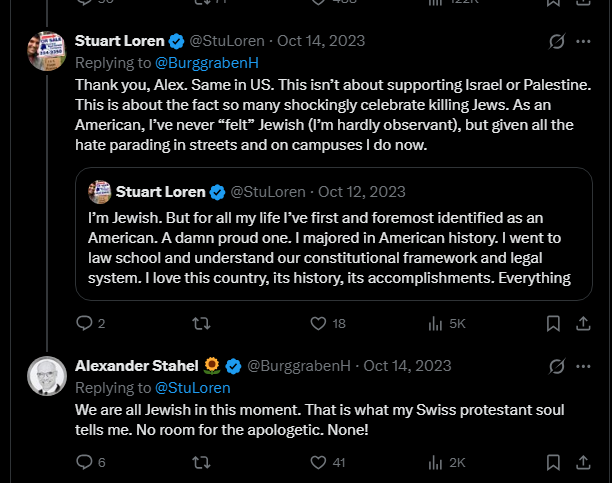
Task: Reply to Stuart Loren's tweet
Action: click(90, 323)
